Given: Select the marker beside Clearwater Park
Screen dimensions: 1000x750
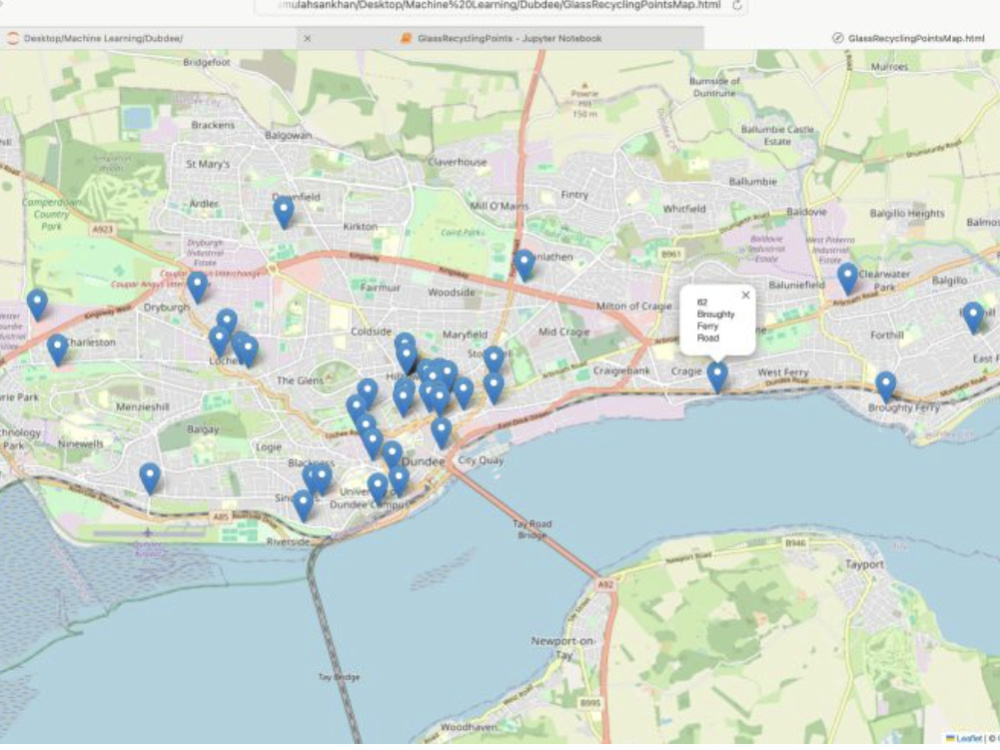Looking at the screenshot, I should (x=848, y=279).
